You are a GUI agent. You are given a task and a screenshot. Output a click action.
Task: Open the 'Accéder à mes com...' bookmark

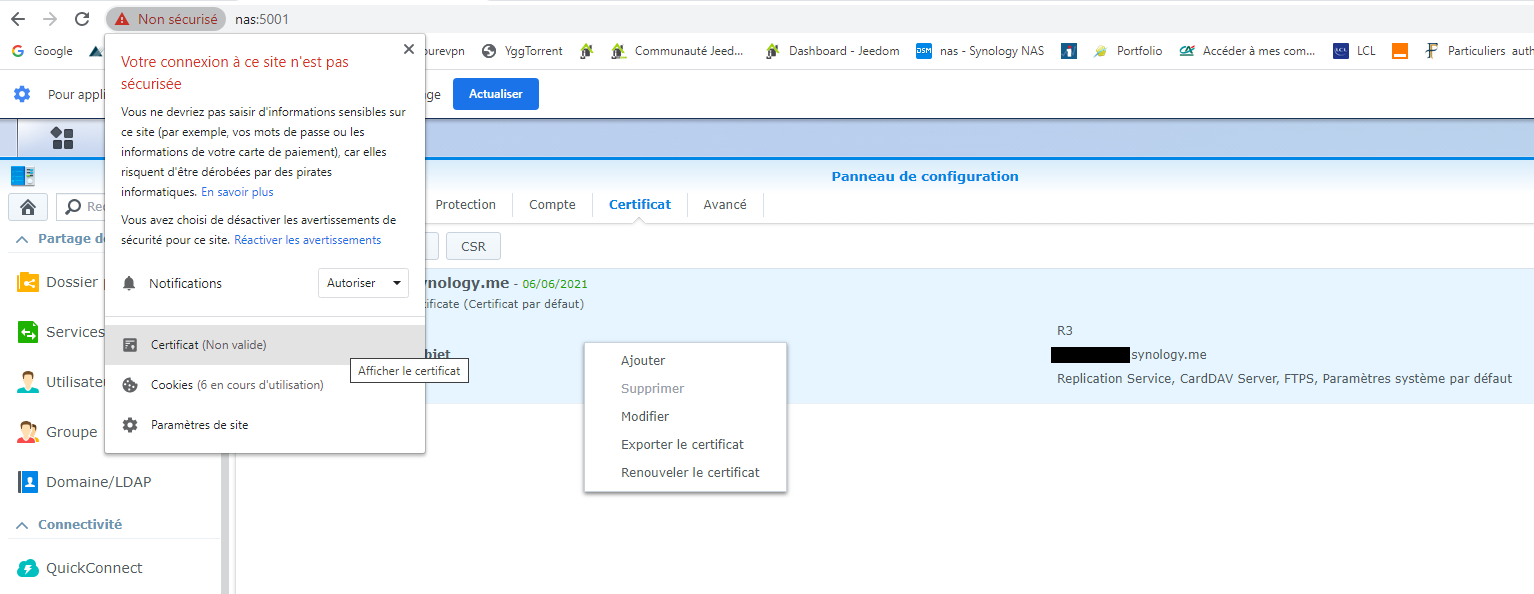pos(1247,51)
